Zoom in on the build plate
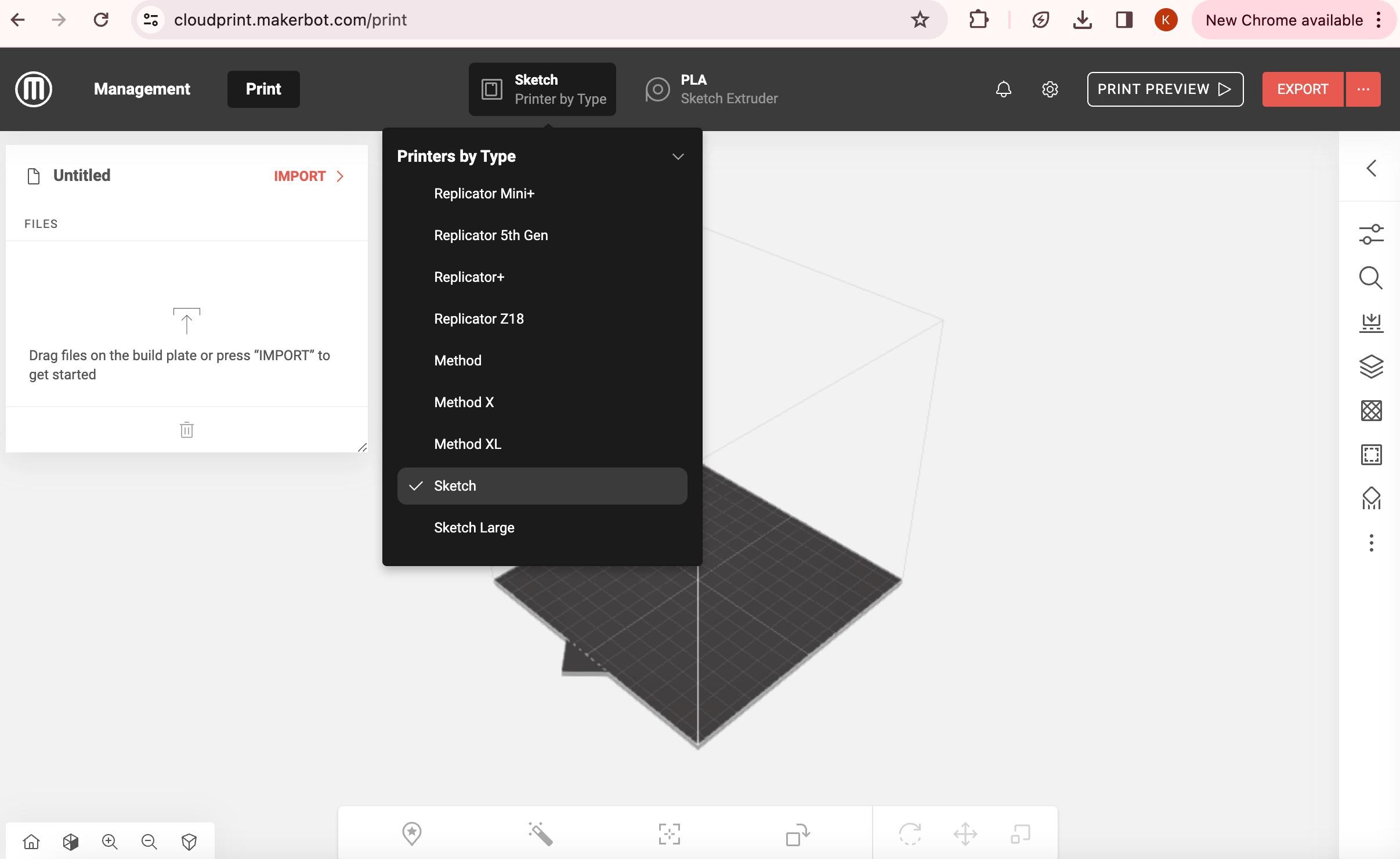Screen dimensions: 1400x859 click(110, 842)
